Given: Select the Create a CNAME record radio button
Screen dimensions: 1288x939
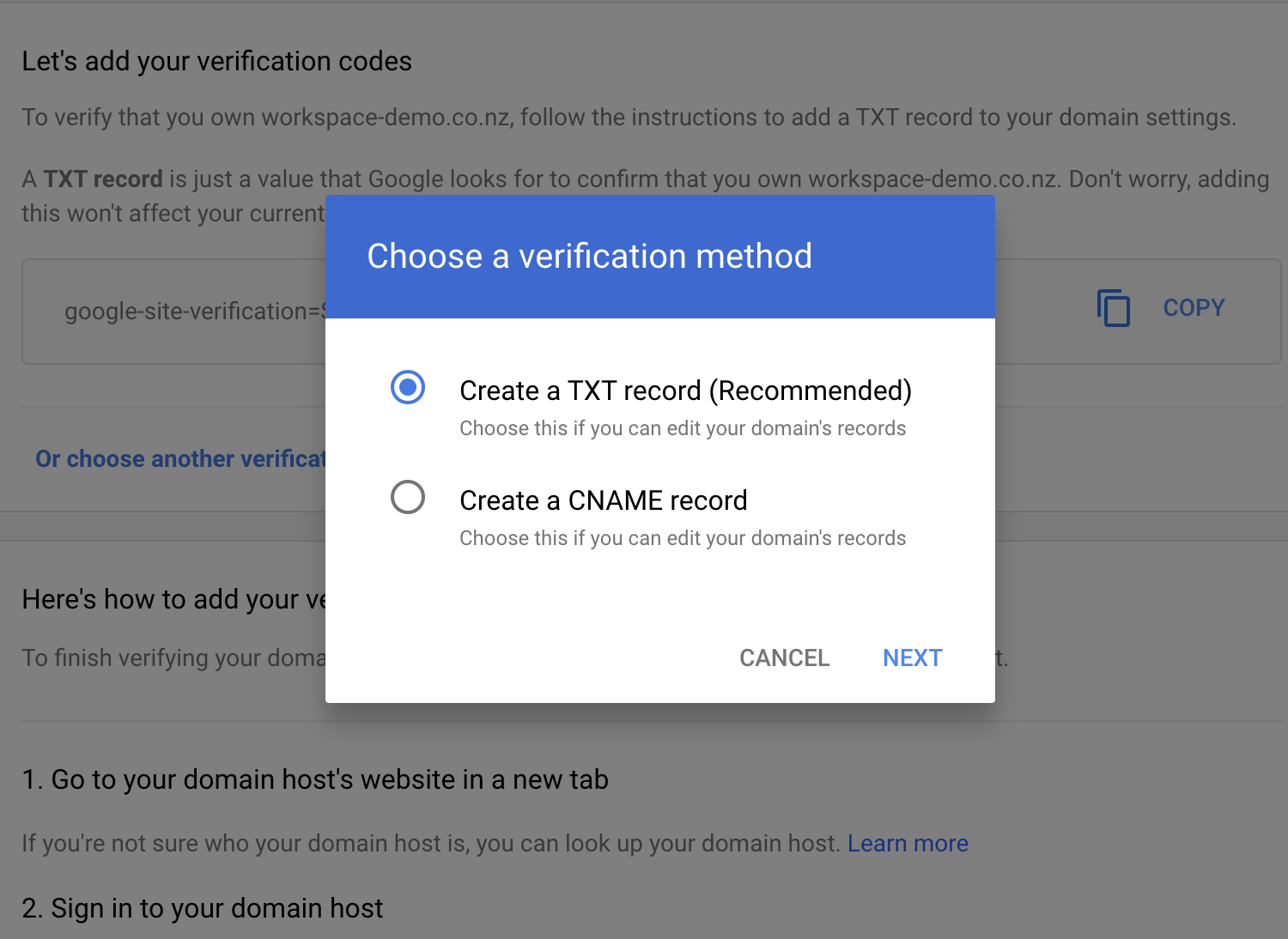Looking at the screenshot, I should (x=408, y=497).
